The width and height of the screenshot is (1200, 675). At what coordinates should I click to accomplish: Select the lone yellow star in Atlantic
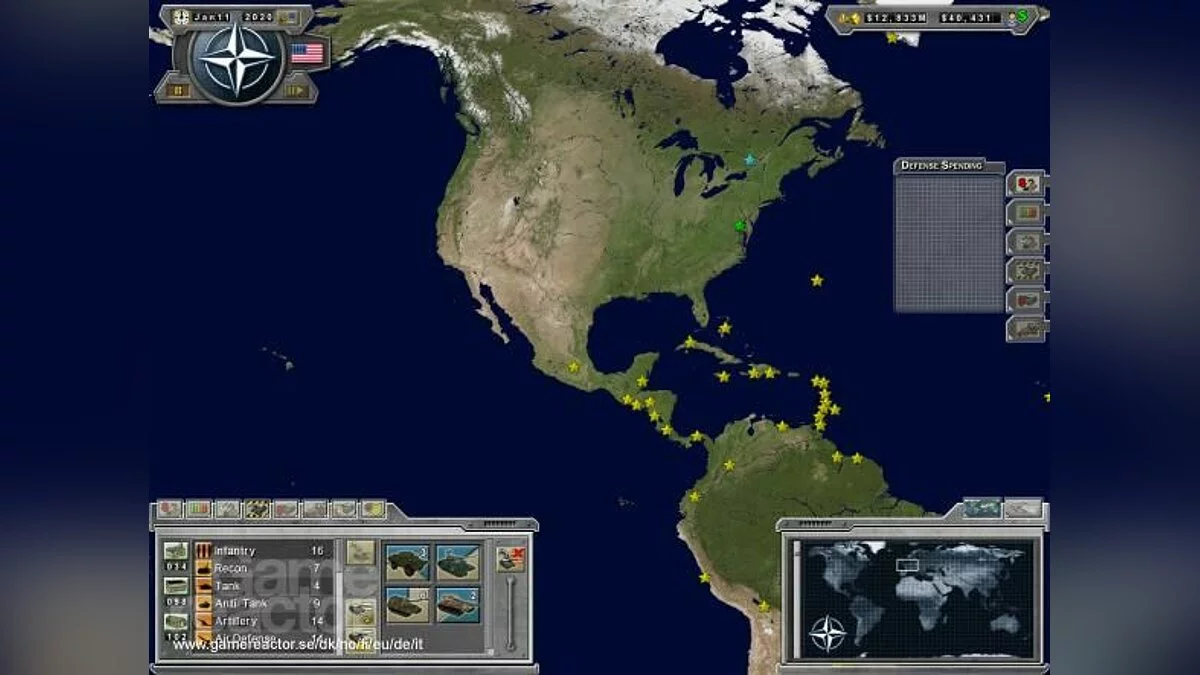click(x=817, y=280)
